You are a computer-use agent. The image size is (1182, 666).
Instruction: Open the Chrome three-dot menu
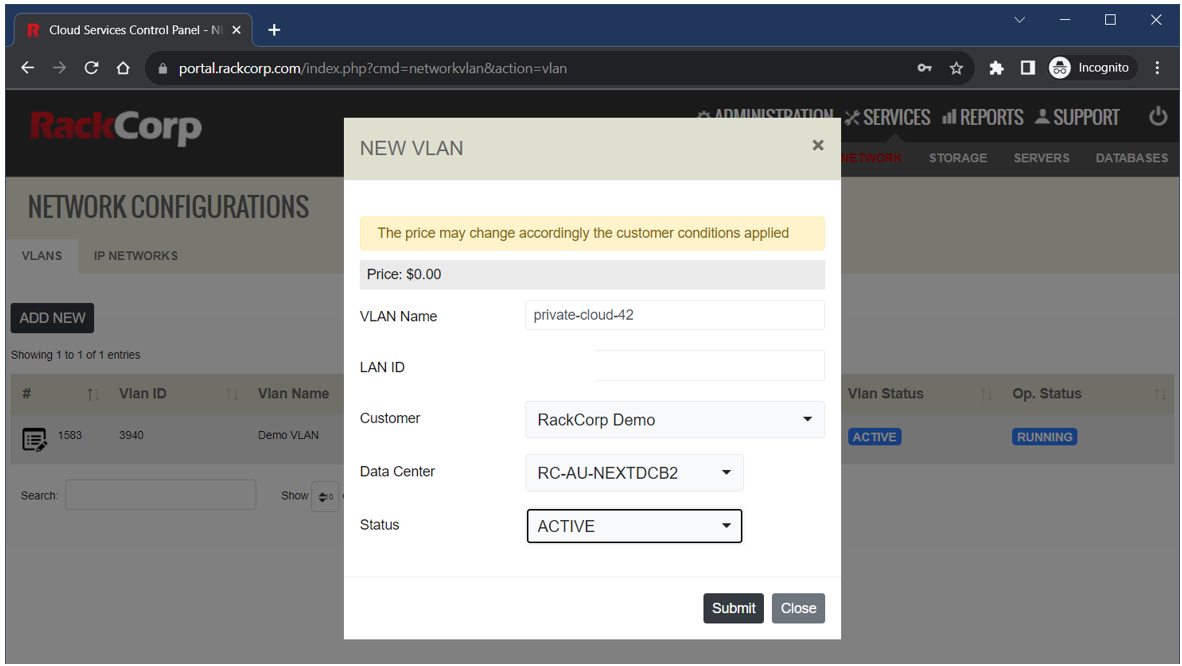[x=1157, y=68]
